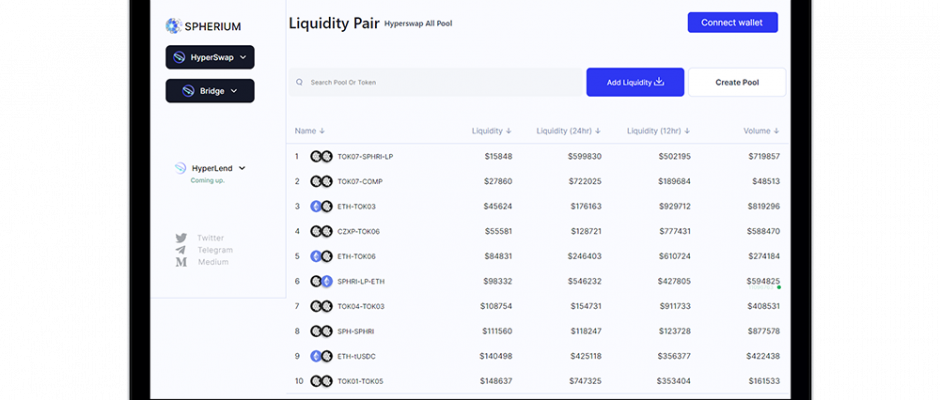
Task: Click the HyperLend logo icon
Action: click(x=180, y=169)
